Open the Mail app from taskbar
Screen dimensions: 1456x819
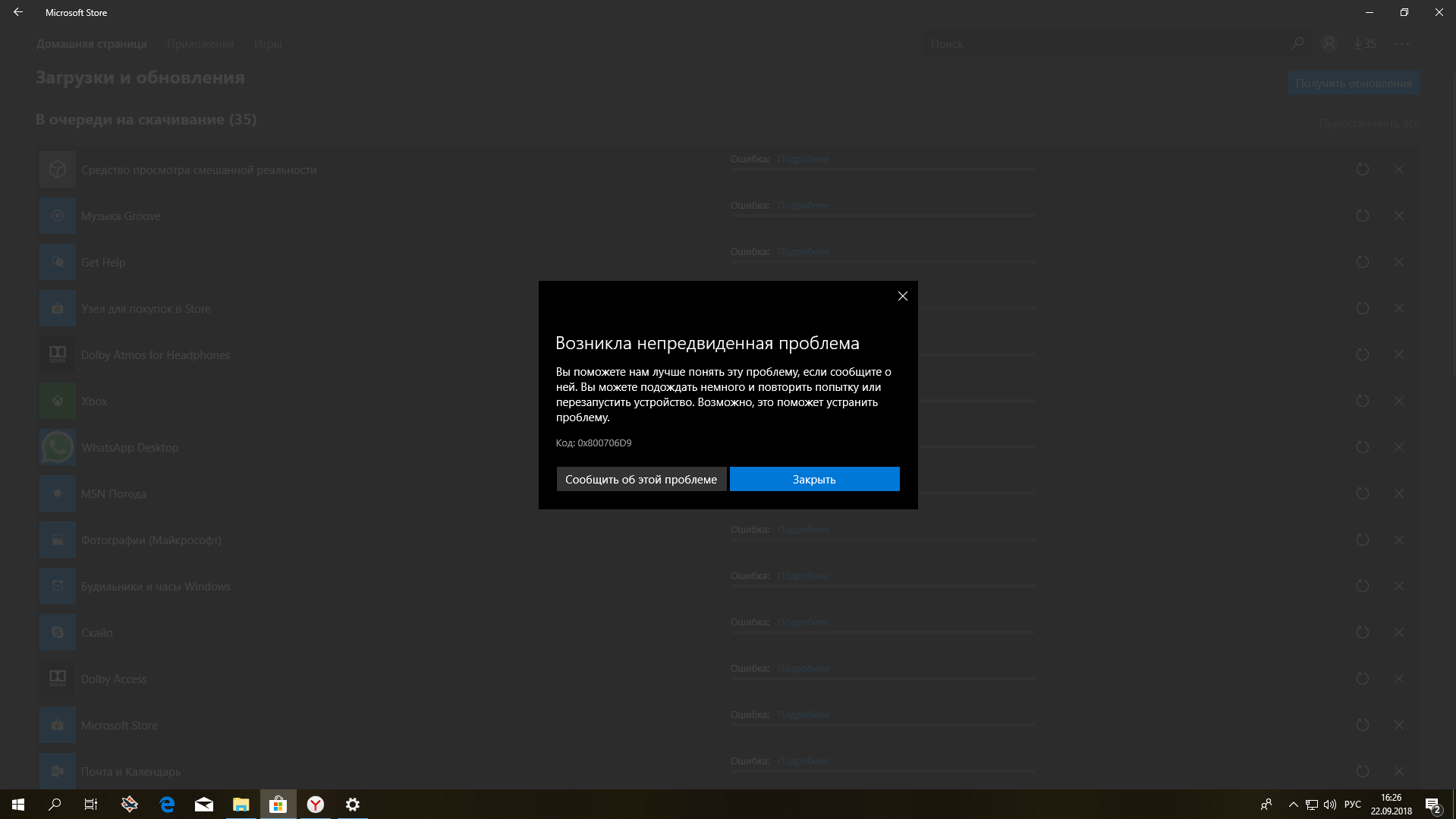204,804
